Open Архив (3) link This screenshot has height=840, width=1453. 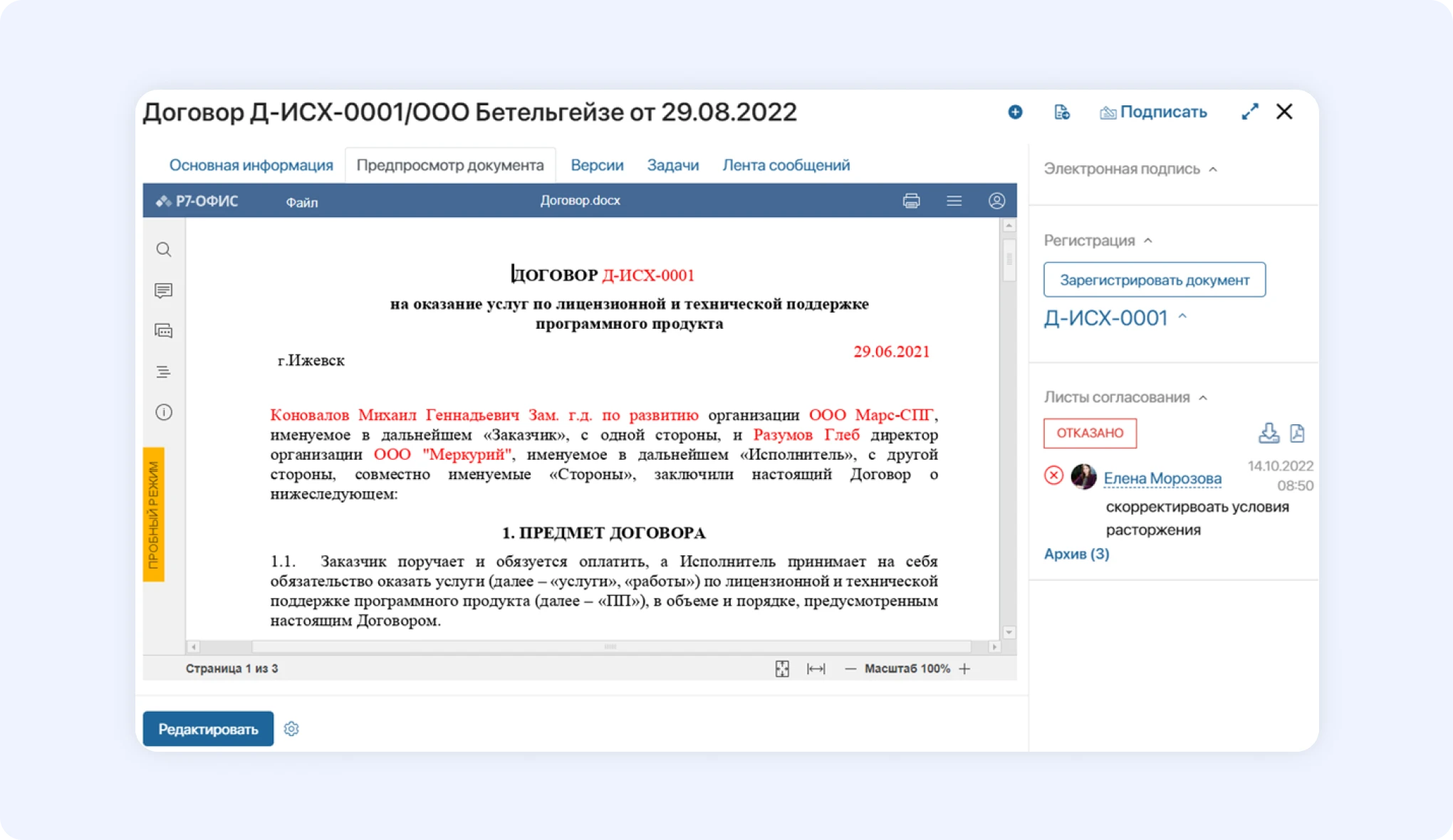pyautogui.click(x=1076, y=554)
